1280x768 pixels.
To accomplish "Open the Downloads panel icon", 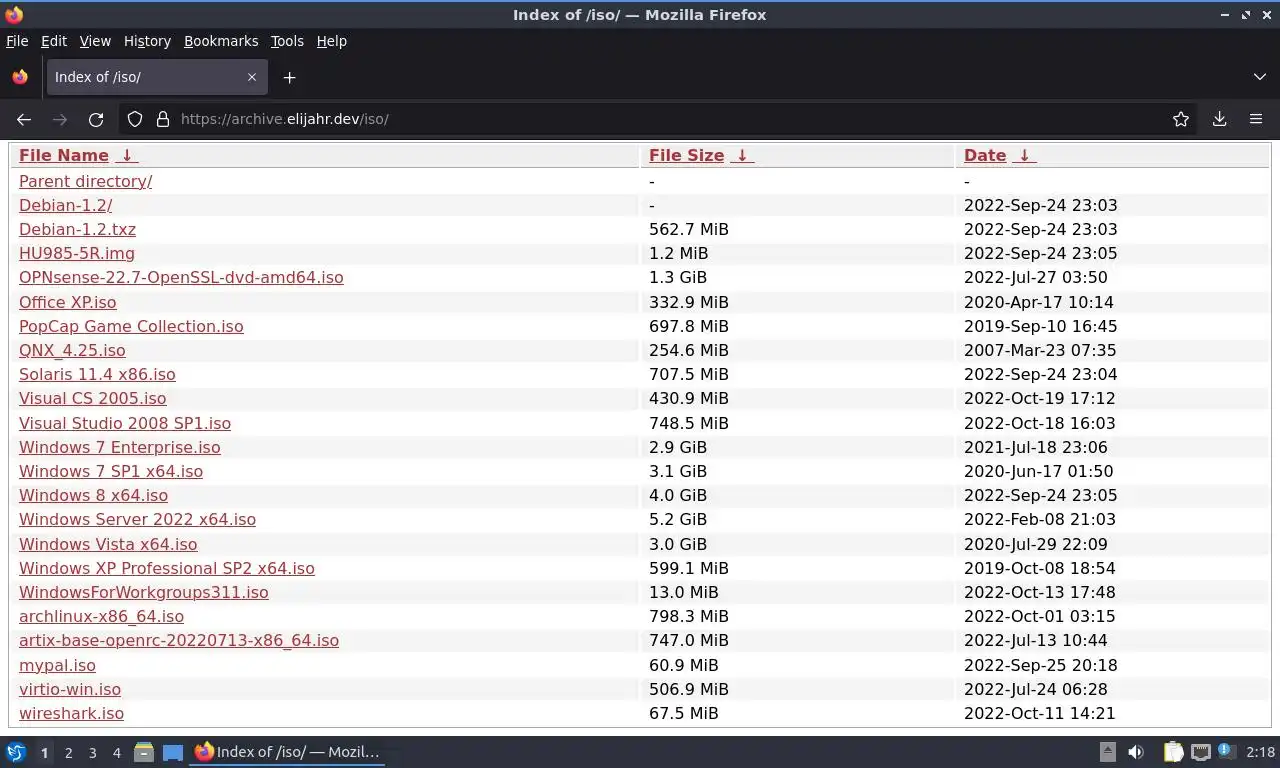I will (x=1219, y=119).
